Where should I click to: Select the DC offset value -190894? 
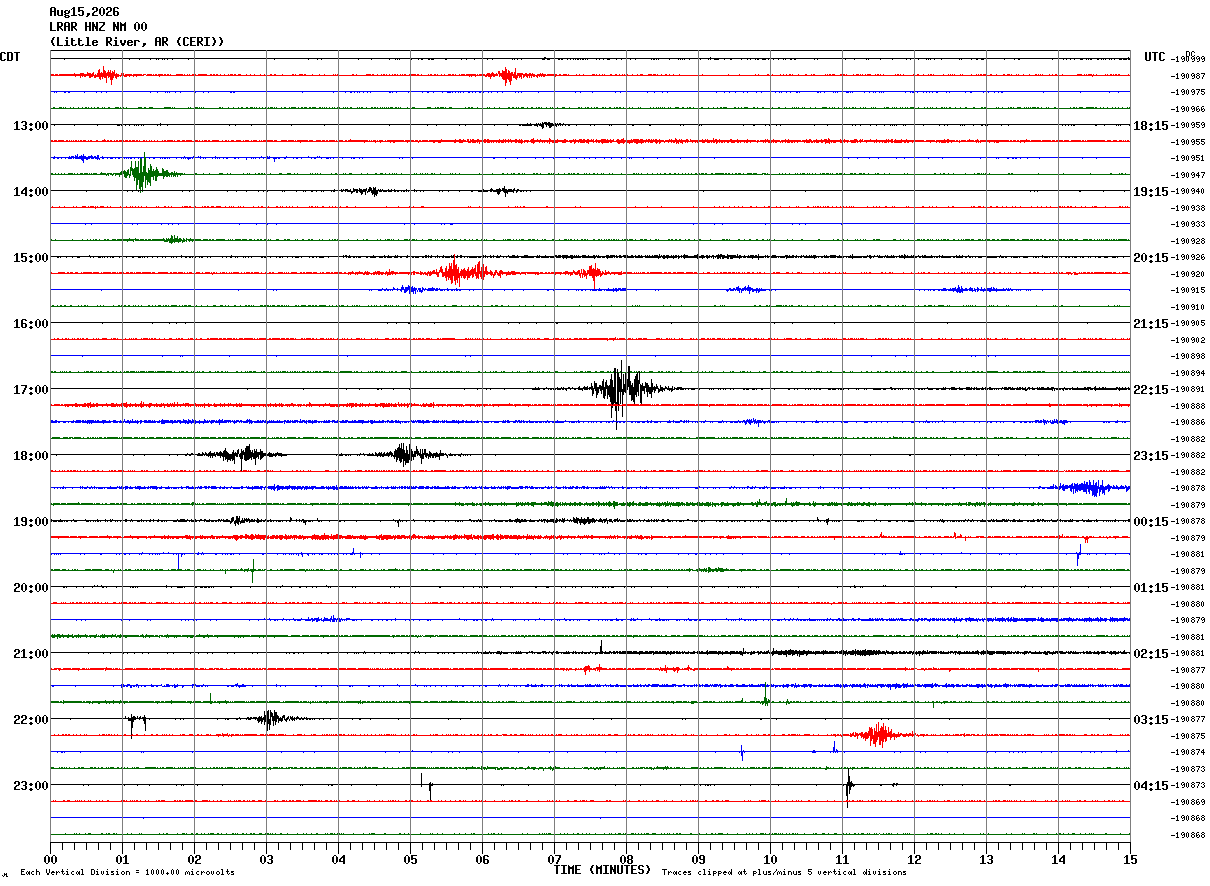[x=1187, y=373]
